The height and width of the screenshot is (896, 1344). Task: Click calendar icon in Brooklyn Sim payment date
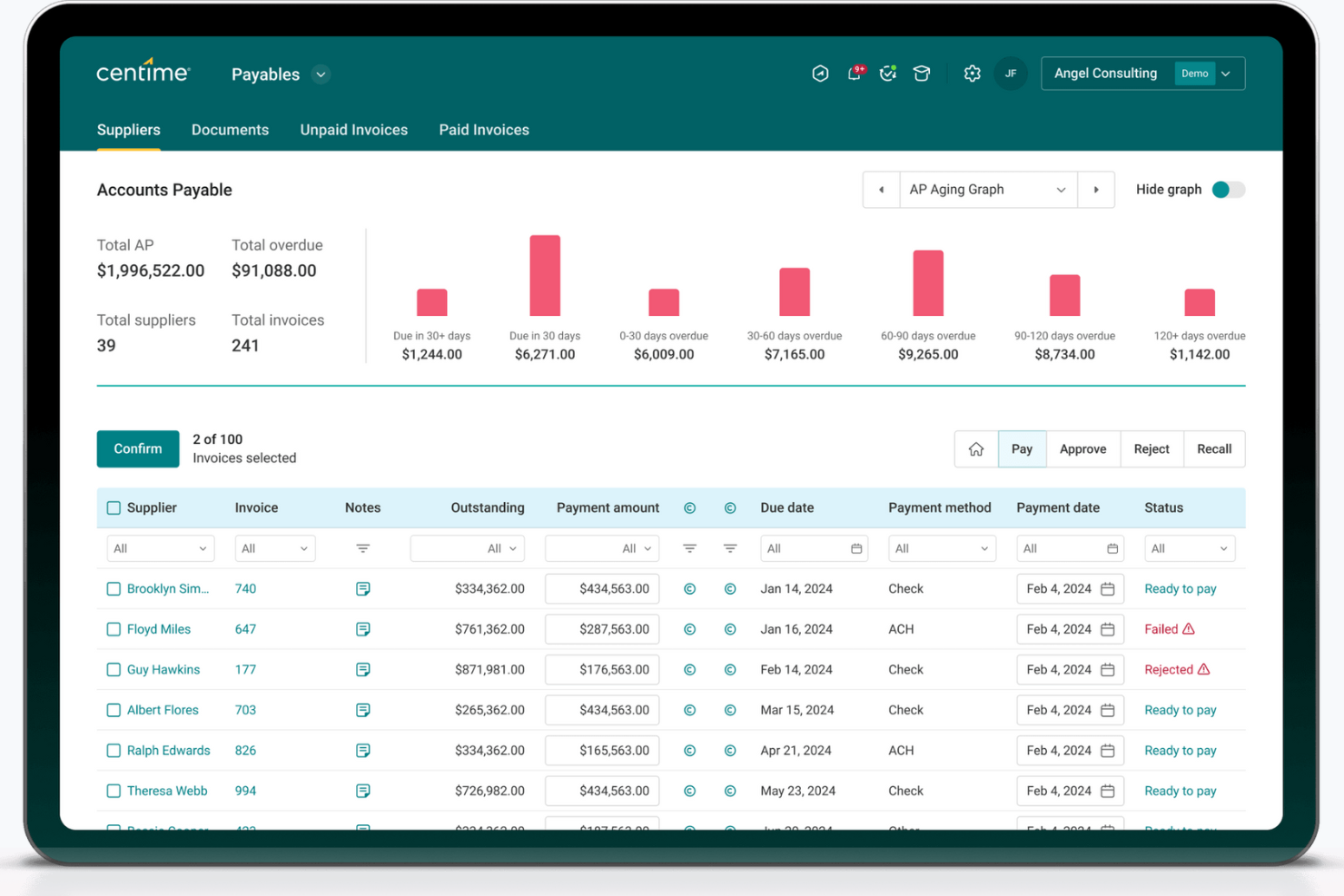[1108, 589]
